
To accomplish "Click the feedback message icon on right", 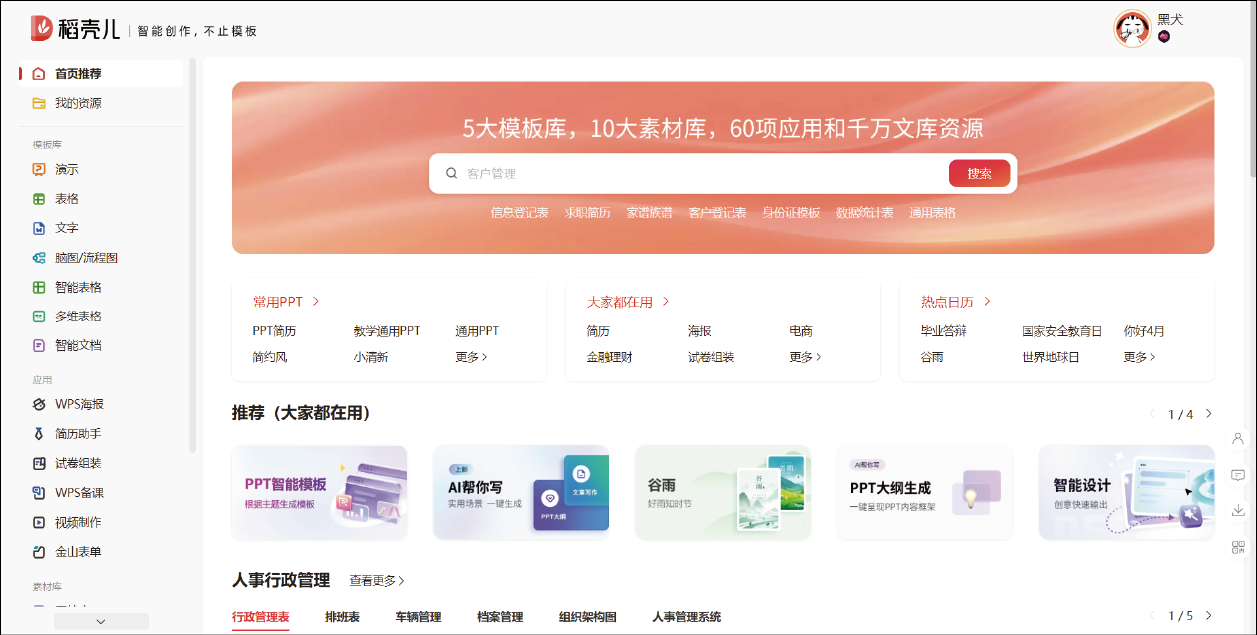I will pyautogui.click(x=1238, y=475).
